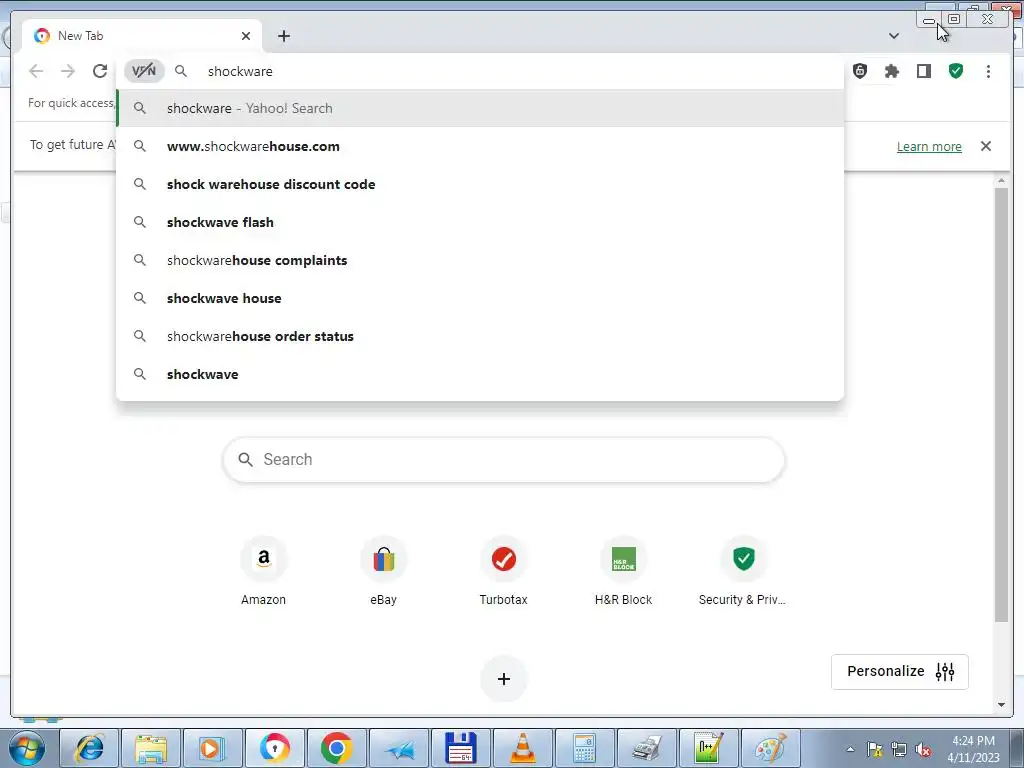This screenshot has height=768, width=1024.
Task: Add a shortcut with the plus circle
Action: (504, 679)
